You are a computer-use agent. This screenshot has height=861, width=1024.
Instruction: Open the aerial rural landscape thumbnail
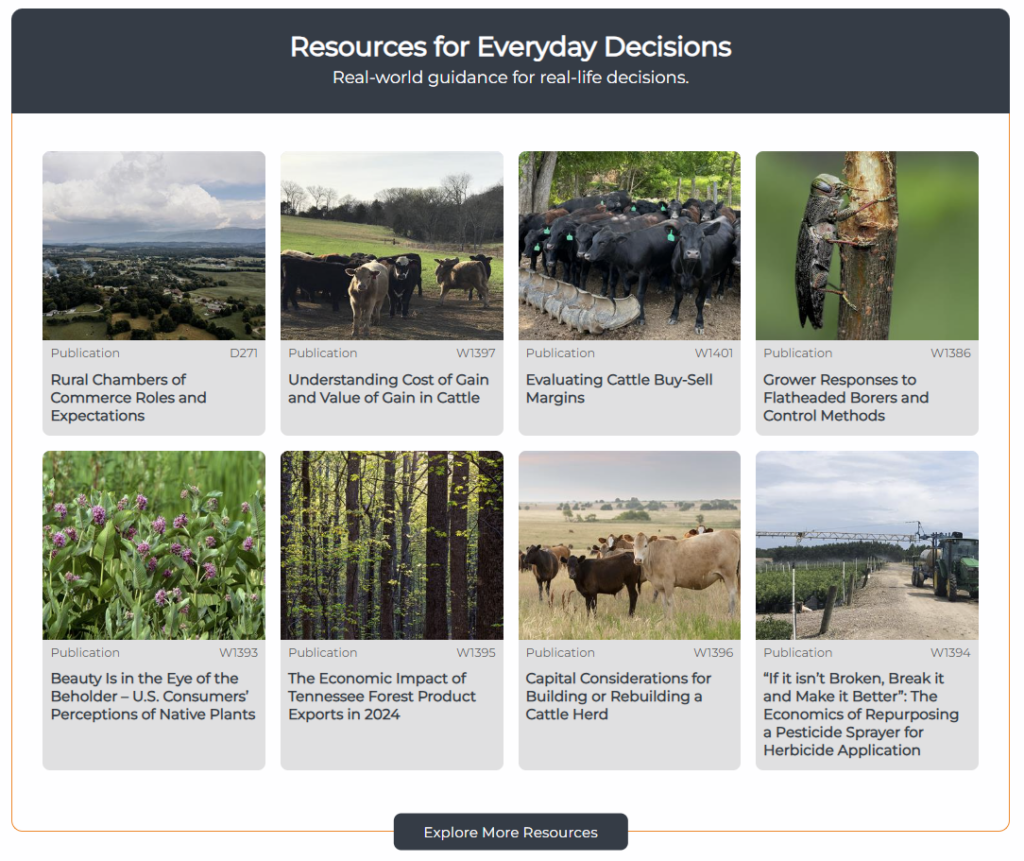(154, 246)
